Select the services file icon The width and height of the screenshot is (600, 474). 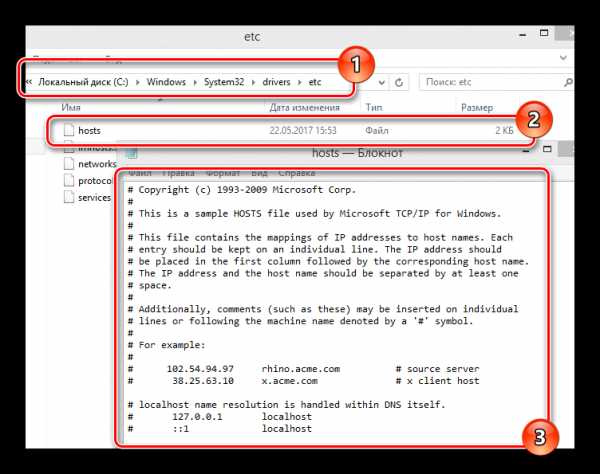(69, 197)
